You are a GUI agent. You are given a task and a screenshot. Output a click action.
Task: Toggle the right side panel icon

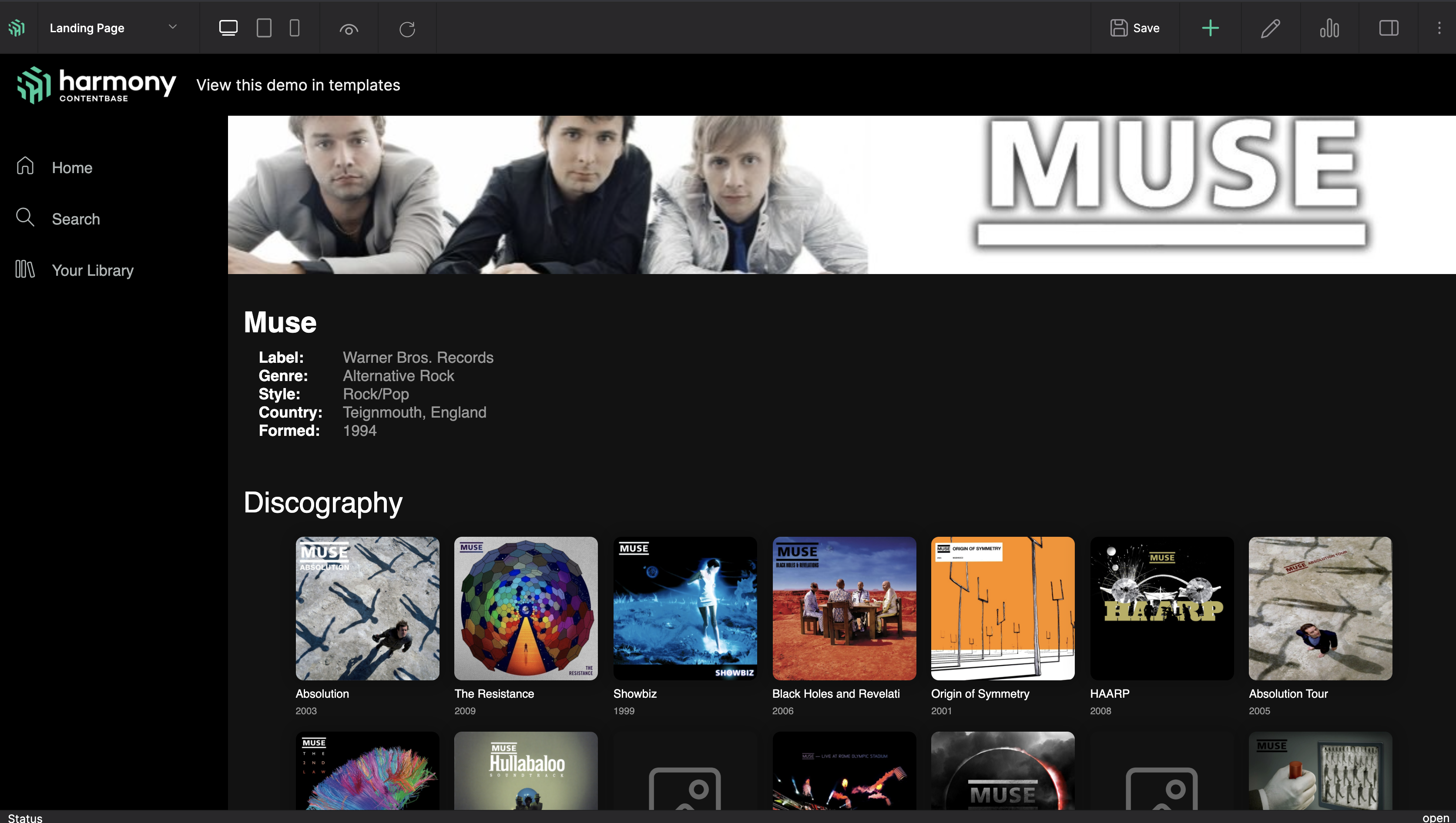tap(1389, 28)
